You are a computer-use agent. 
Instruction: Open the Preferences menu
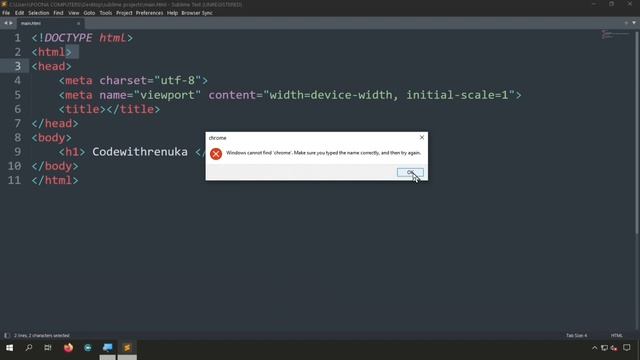pyautogui.click(x=149, y=13)
